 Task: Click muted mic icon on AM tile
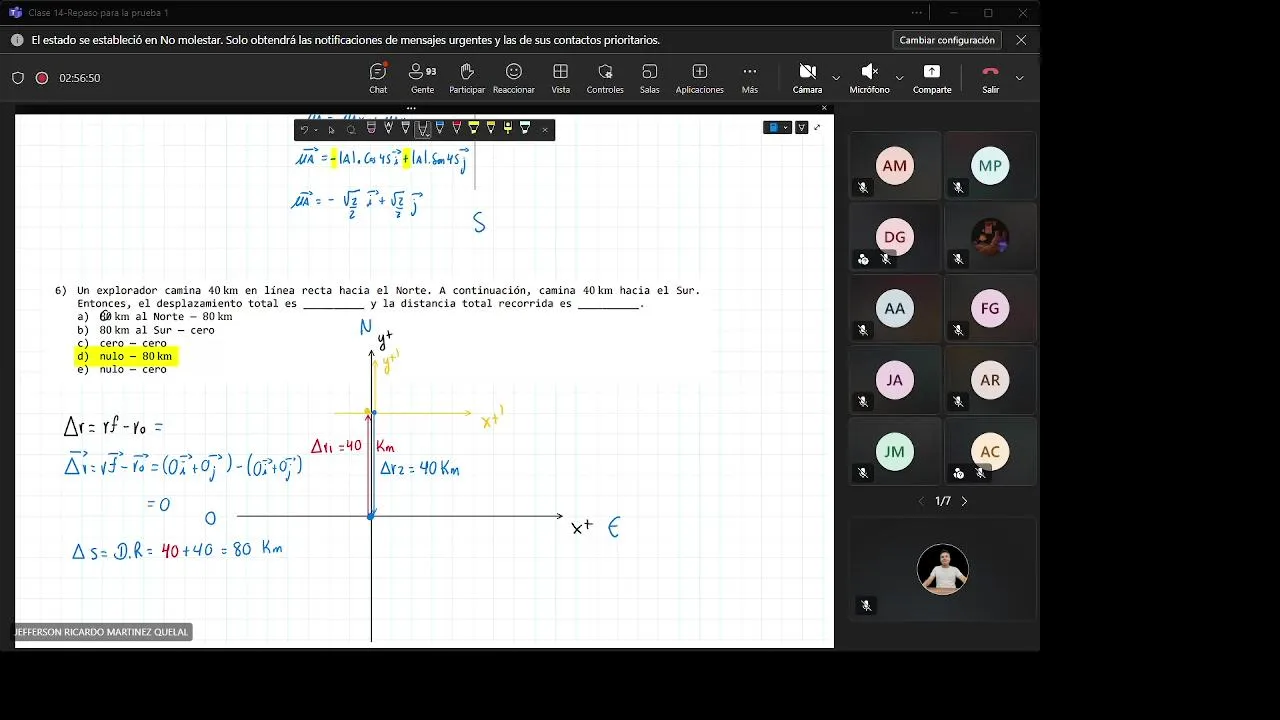click(x=862, y=188)
